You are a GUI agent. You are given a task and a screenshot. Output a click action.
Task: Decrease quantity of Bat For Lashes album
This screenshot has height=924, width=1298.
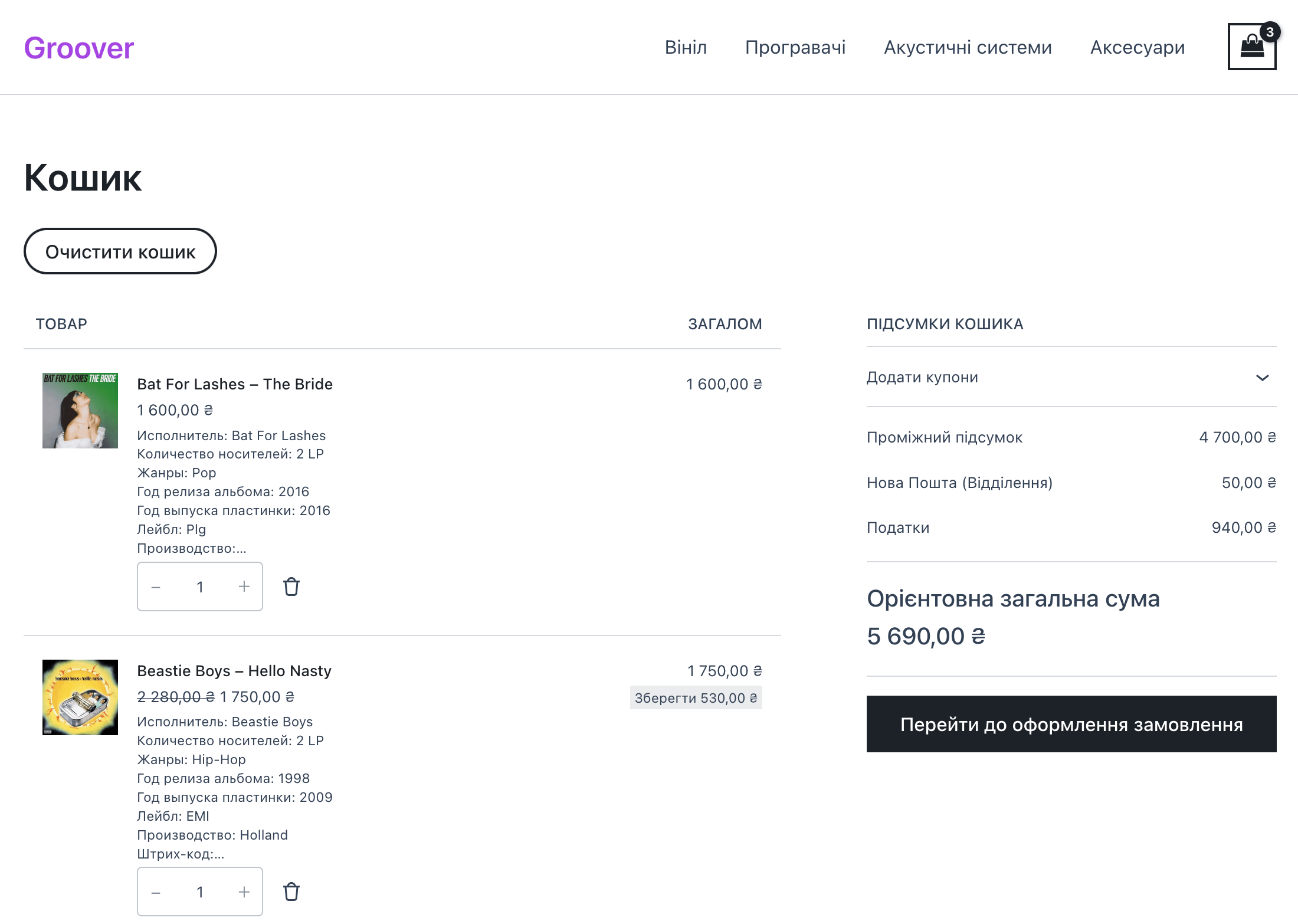pos(156,586)
